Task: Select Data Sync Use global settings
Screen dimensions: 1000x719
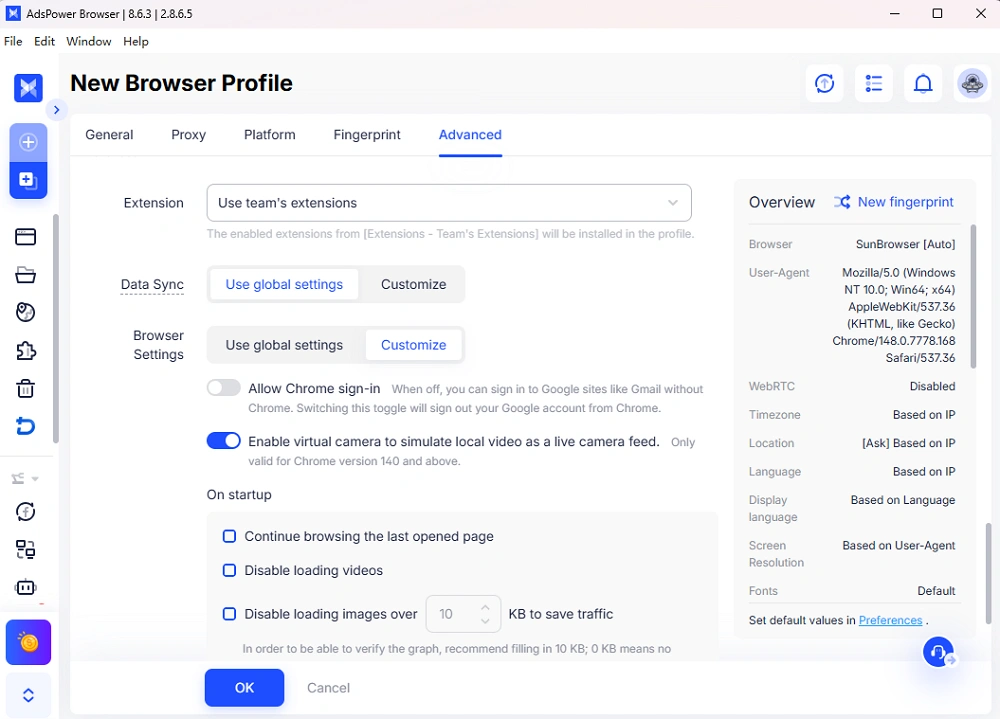Action: click(x=284, y=285)
